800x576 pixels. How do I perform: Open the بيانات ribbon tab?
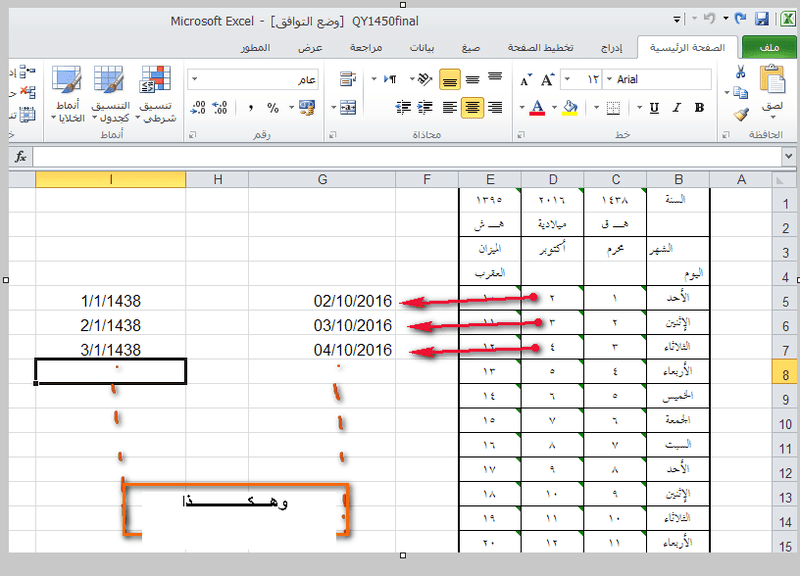(x=420, y=47)
